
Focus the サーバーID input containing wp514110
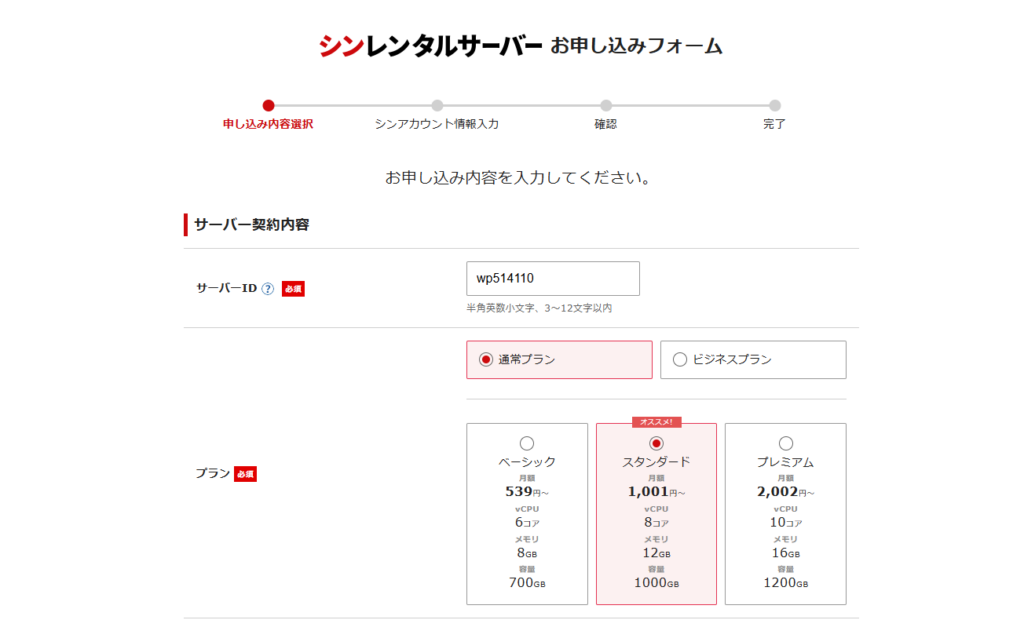(x=552, y=279)
